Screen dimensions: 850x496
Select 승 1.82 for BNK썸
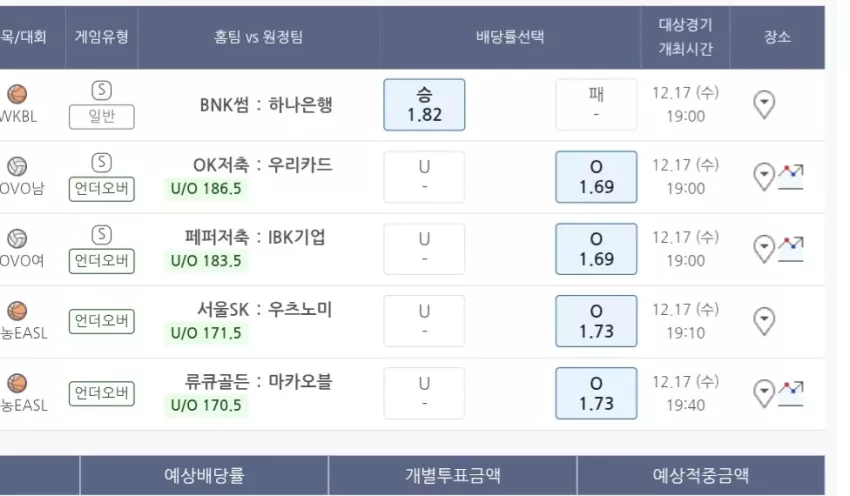click(x=424, y=105)
